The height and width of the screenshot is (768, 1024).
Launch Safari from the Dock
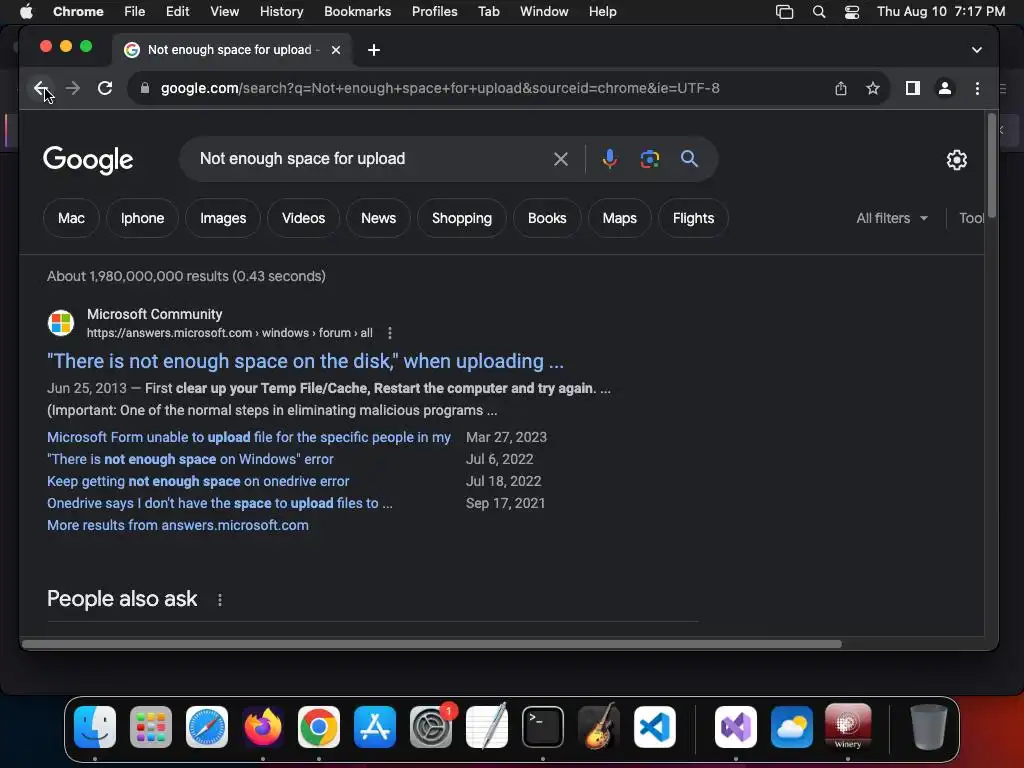pos(207,726)
